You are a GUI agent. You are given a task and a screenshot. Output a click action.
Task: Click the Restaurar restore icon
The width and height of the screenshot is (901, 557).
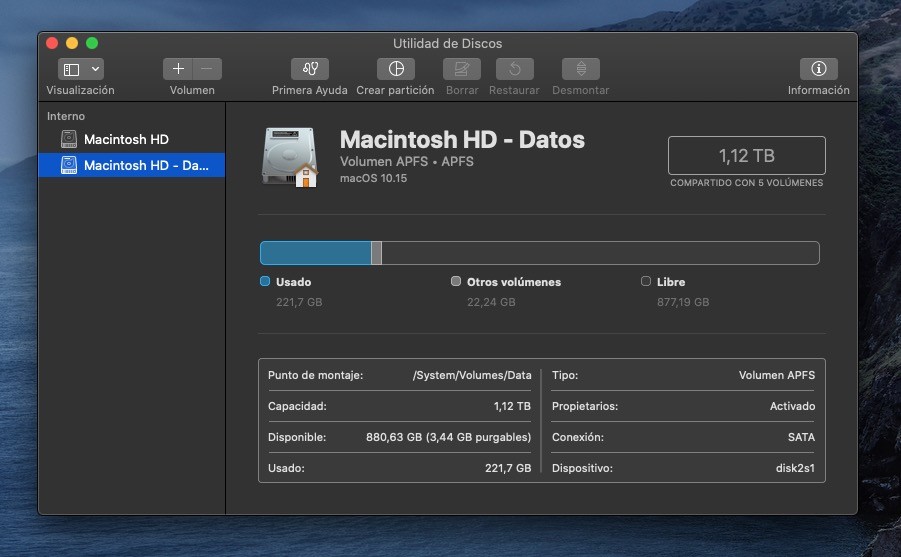515,69
